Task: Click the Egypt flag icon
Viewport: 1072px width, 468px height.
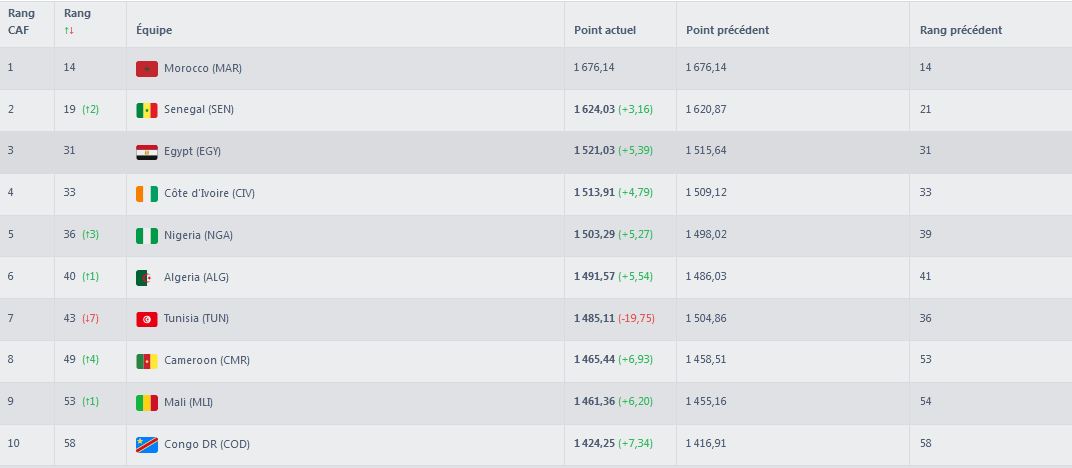Action: coord(147,152)
